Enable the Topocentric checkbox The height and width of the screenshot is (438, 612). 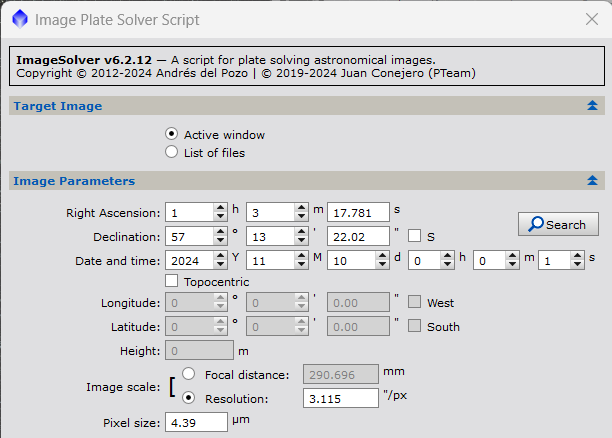coord(172,281)
